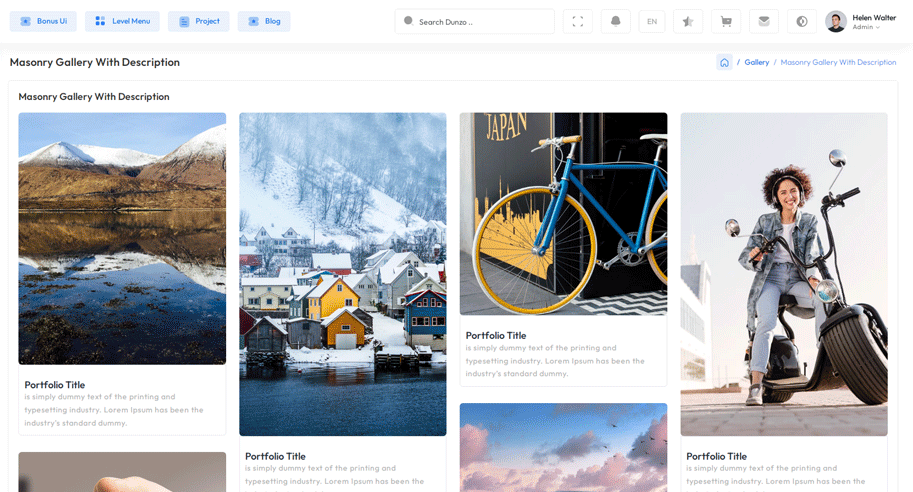Click the search magnifier icon
The height and width of the screenshot is (492, 913).
[x=408, y=21]
